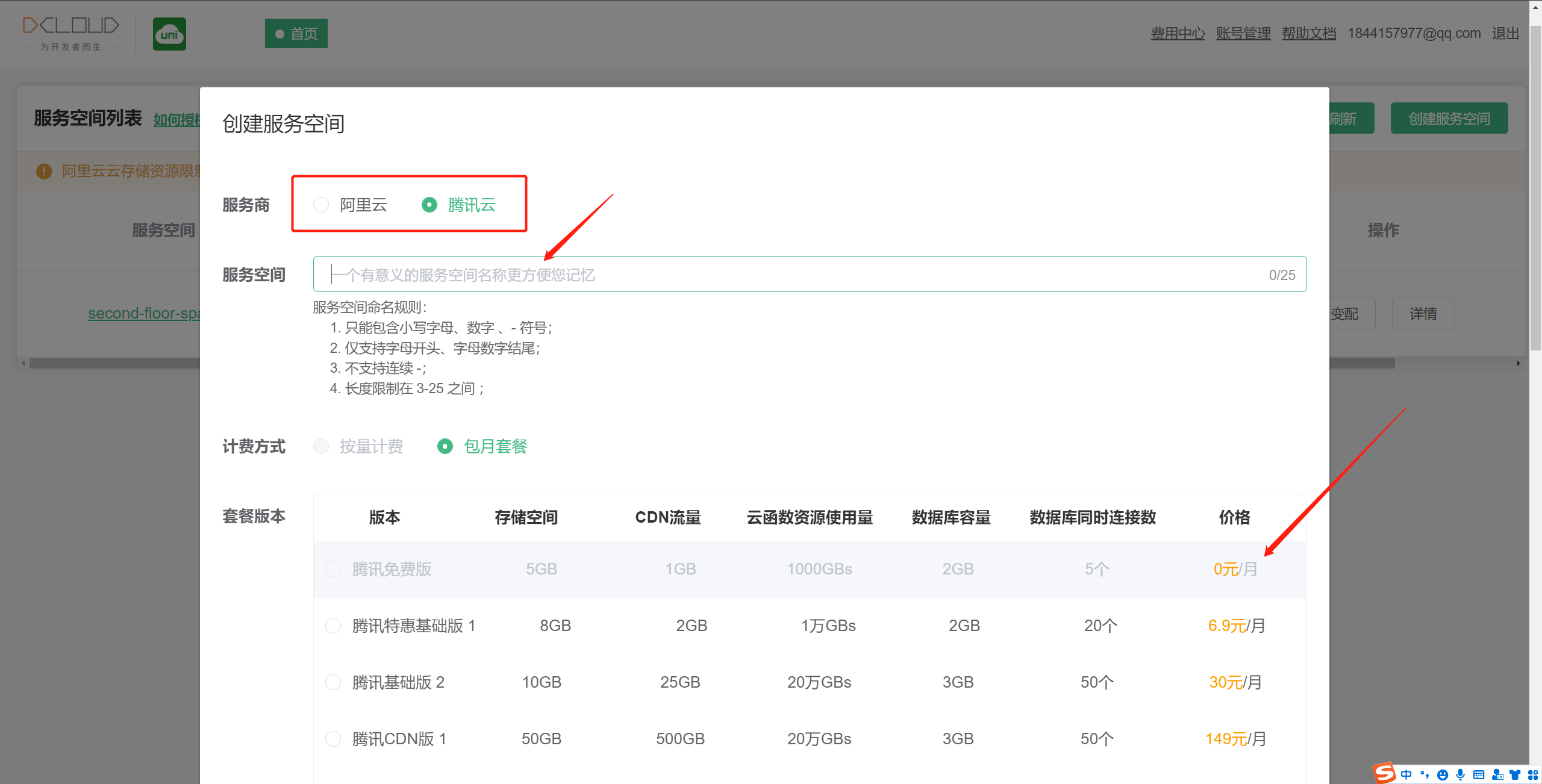The image size is (1542, 784).
Task: Click the Sogou input method logo
Action: (1384, 773)
